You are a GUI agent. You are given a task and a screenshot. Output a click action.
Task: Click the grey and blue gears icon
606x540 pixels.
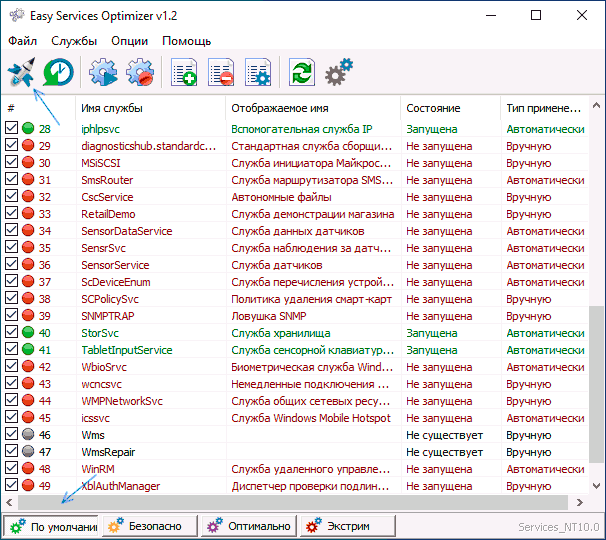tap(339, 72)
